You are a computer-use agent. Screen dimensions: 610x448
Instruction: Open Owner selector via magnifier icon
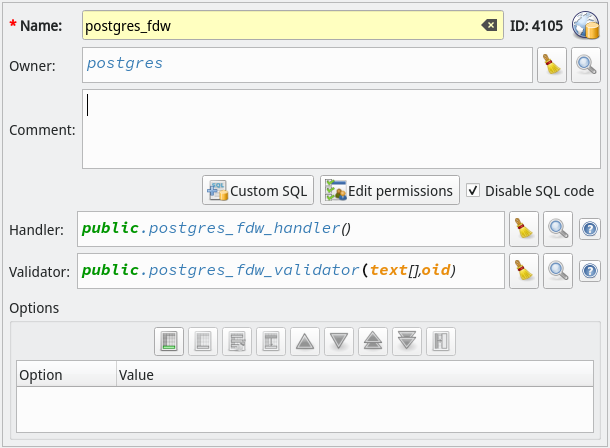585,65
